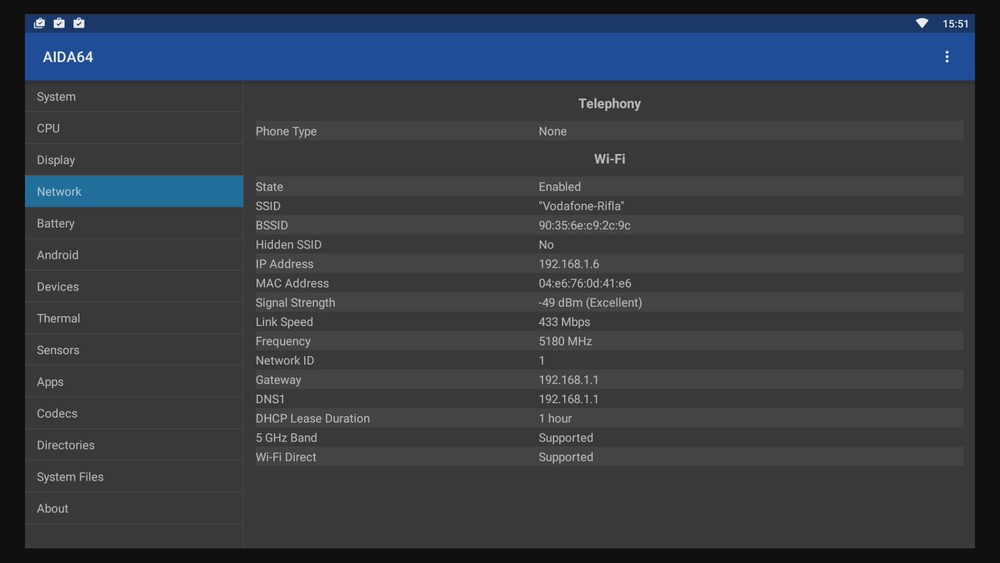
Task: Open the three-dot overflow menu
Action: [x=946, y=57]
